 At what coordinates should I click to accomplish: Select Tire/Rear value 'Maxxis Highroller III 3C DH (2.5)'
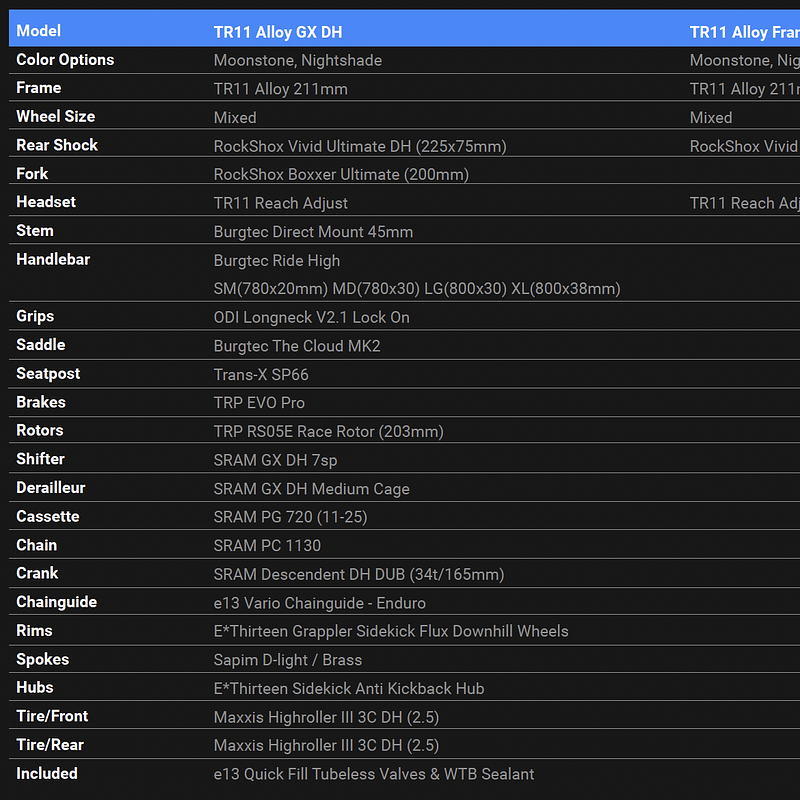(x=327, y=745)
